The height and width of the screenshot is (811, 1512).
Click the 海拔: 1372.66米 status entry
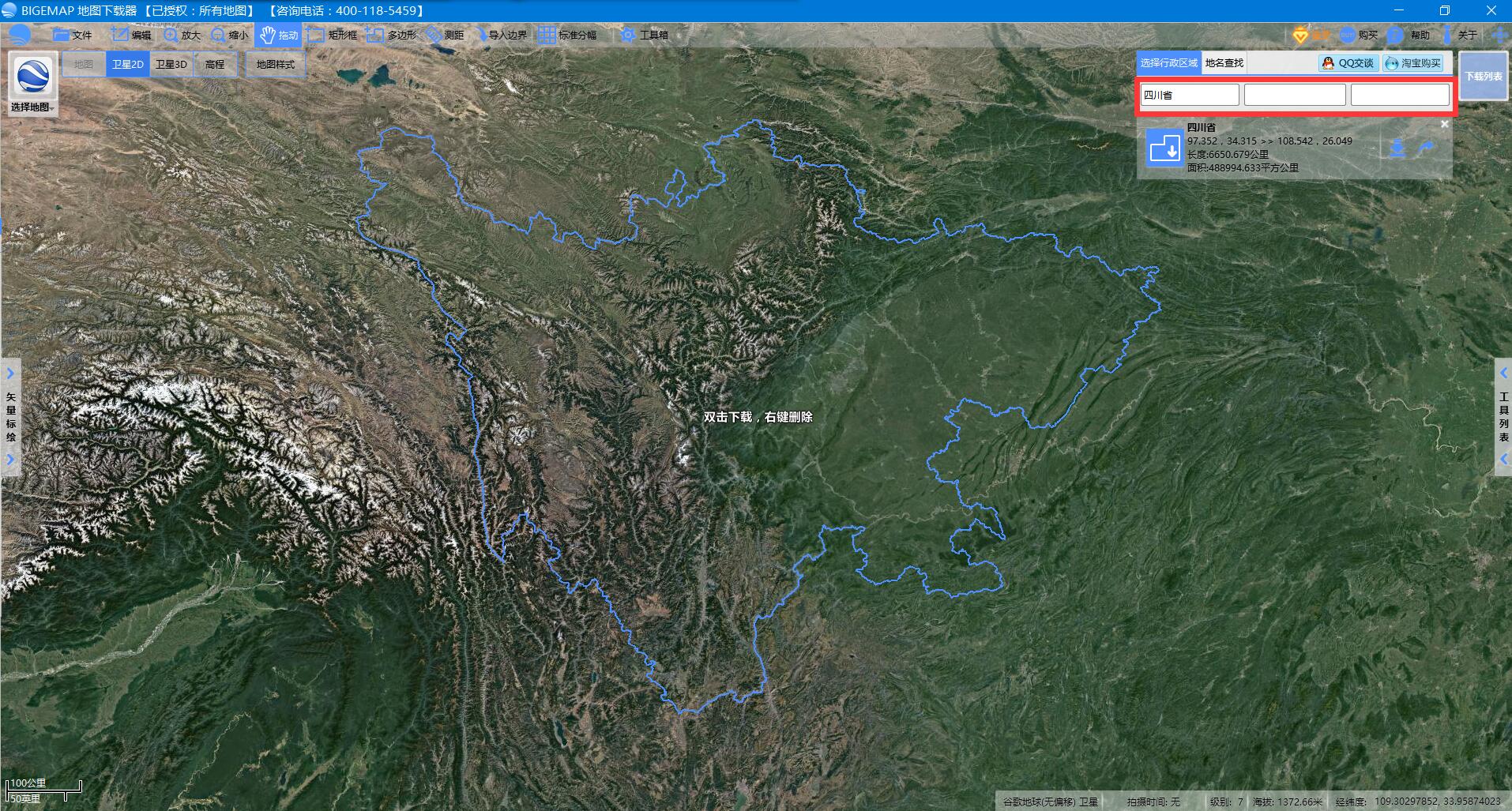[1288, 802]
